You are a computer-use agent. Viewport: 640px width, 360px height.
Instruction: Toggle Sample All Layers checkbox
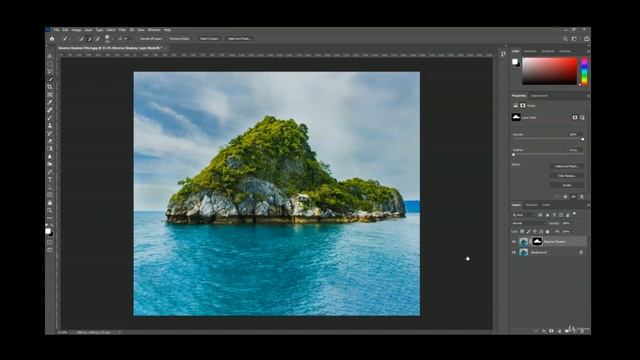pyautogui.click(x=138, y=39)
